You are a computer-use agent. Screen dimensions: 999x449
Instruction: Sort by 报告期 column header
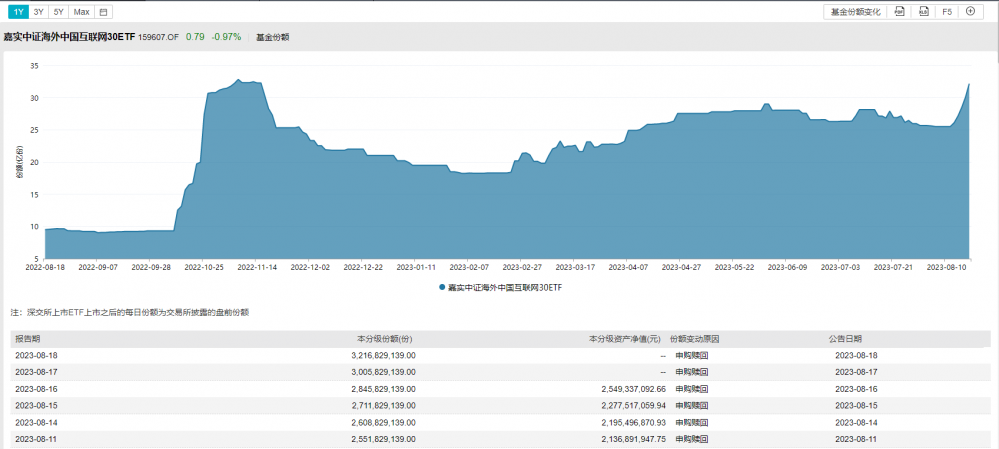coord(28,339)
